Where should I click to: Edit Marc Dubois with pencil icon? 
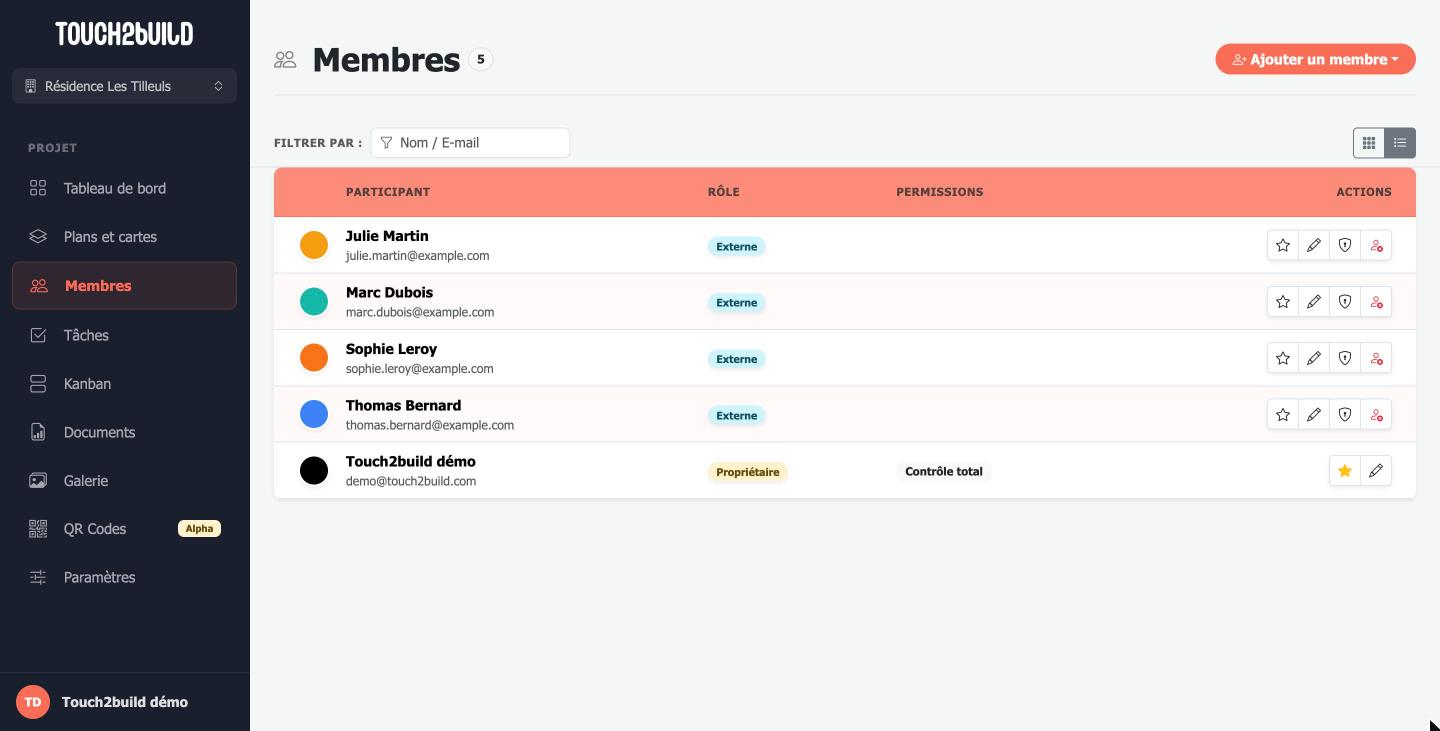pos(1314,302)
